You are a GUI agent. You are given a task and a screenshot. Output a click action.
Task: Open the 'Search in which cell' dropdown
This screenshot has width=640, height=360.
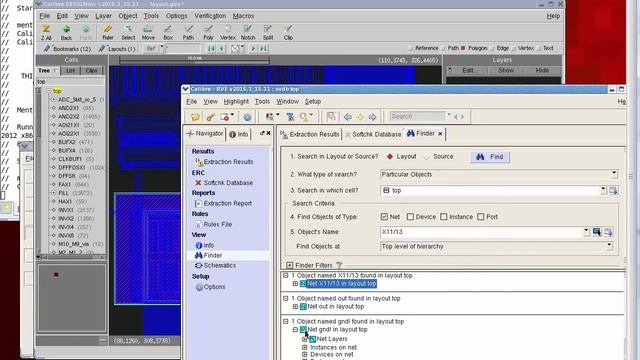603,190
